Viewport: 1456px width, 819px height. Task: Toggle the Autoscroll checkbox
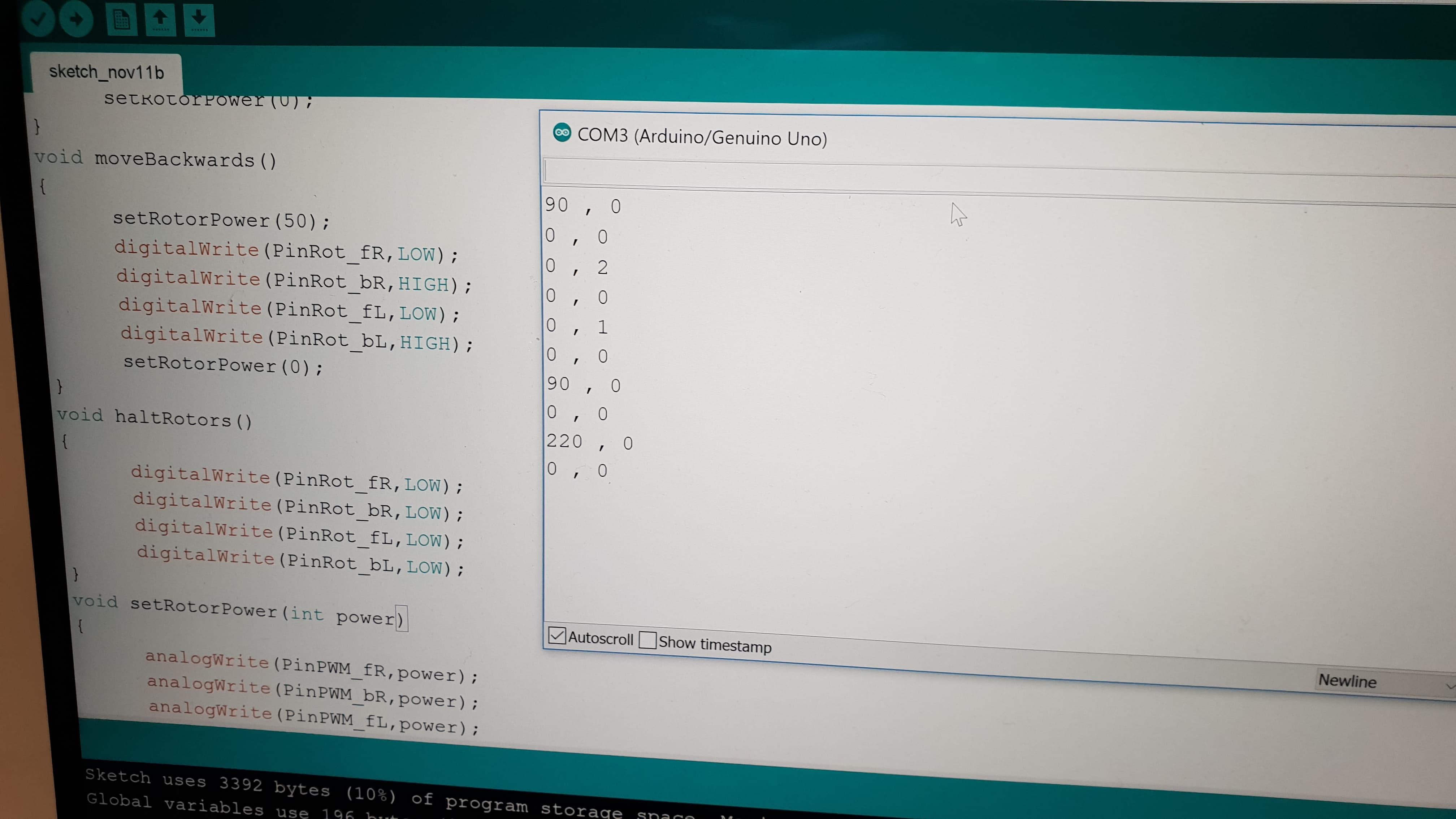[x=557, y=636]
